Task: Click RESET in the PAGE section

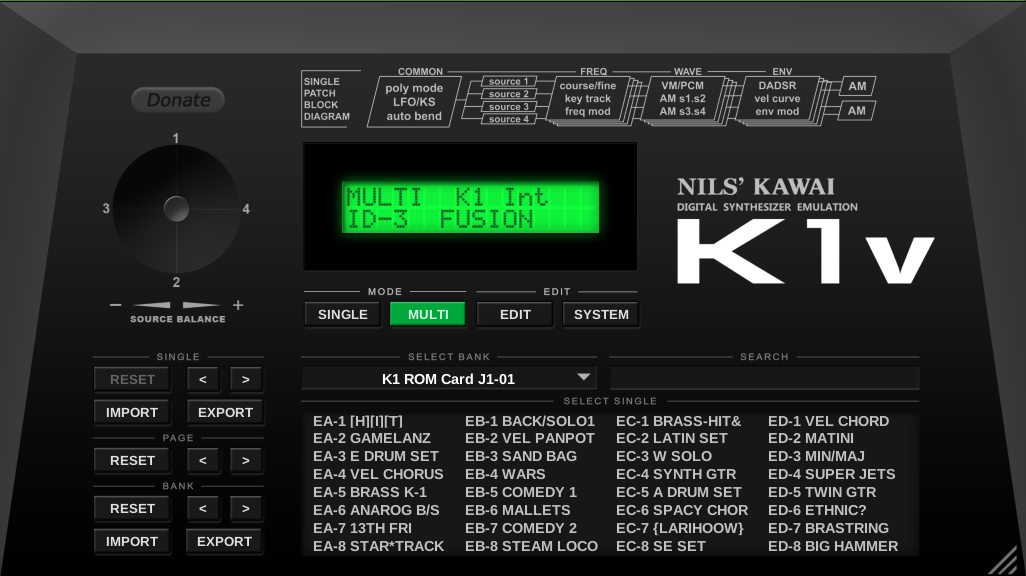Action: tap(132, 460)
